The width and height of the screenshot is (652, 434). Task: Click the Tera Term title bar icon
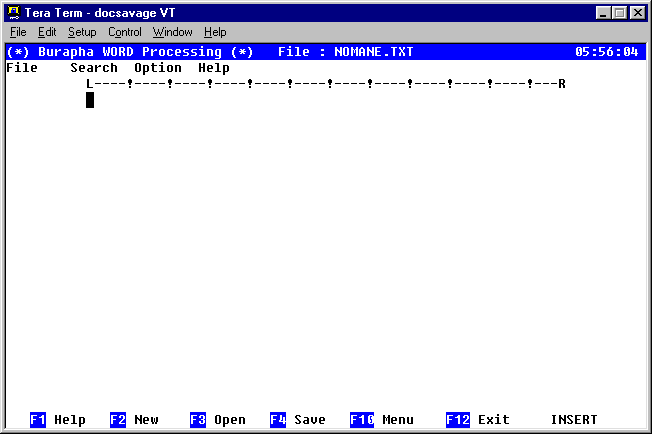coord(14,13)
